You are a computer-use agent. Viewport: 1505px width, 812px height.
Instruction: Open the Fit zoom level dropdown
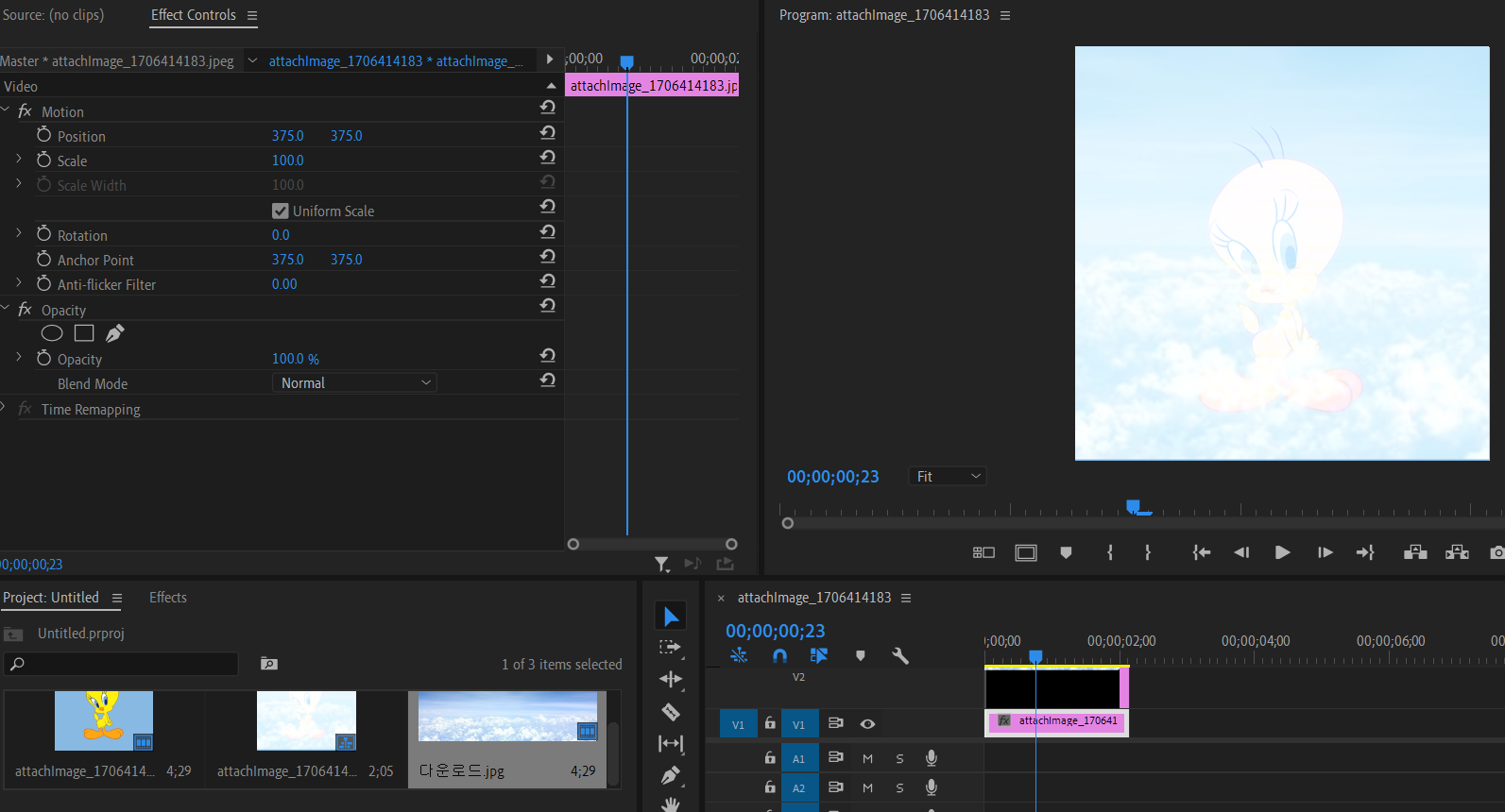(948, 477)
